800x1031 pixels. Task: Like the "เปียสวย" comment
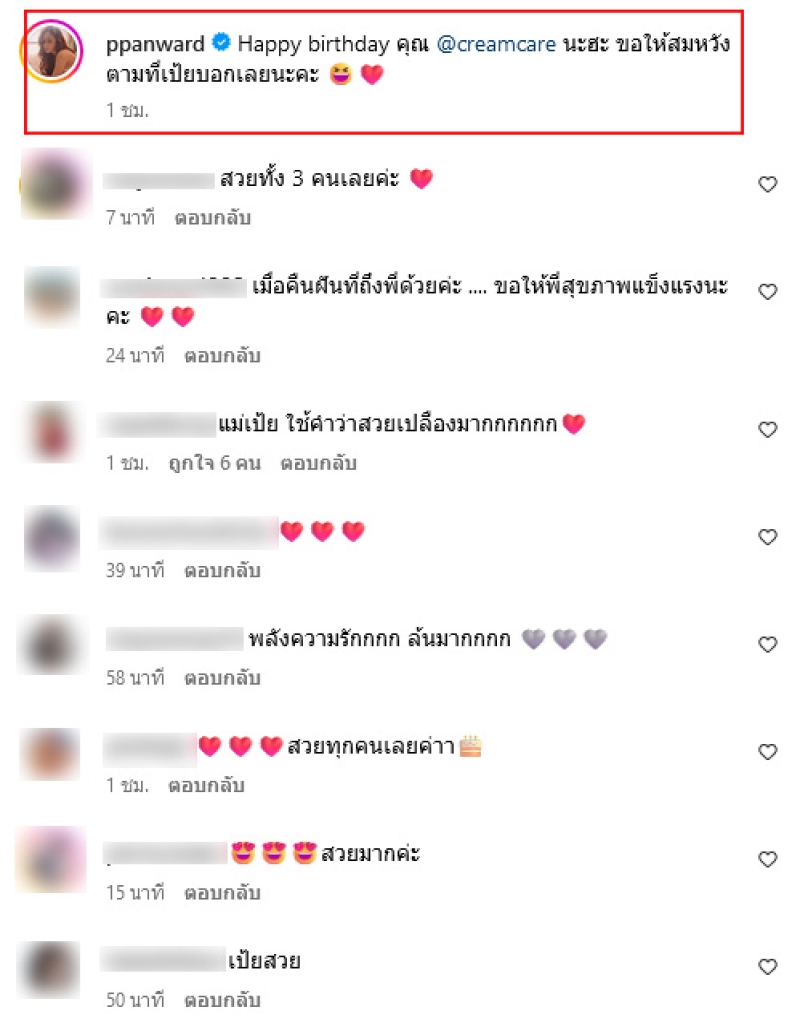click(768, 967)
